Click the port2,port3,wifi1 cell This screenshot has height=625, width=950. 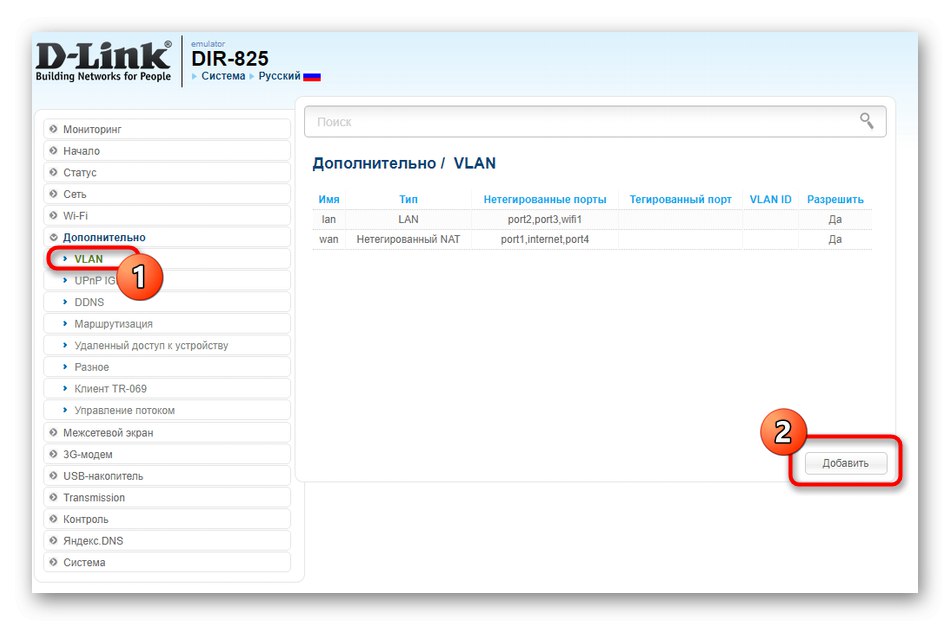tap(545, 219)
